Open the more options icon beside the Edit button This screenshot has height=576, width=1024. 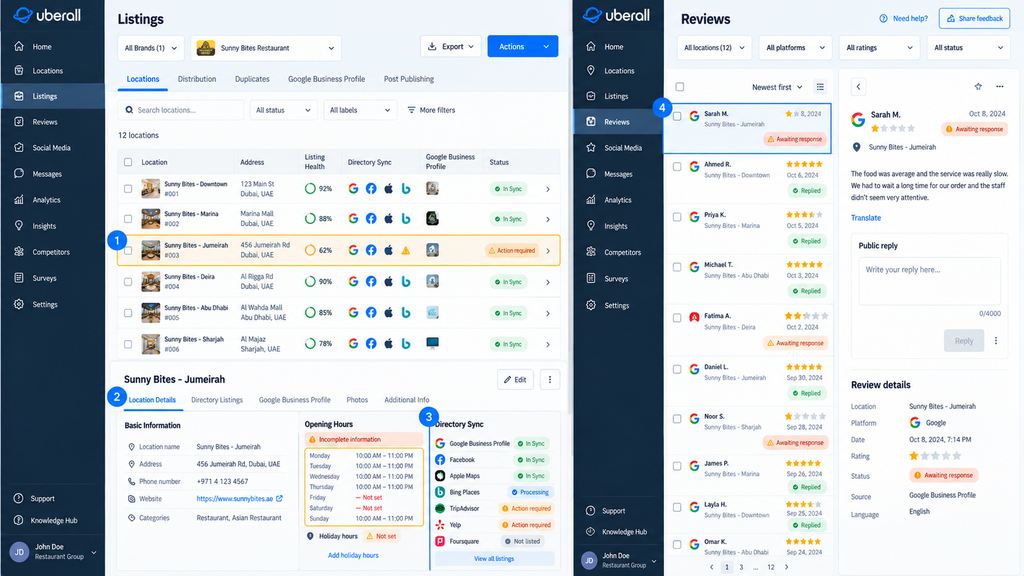tap(550, 379)
